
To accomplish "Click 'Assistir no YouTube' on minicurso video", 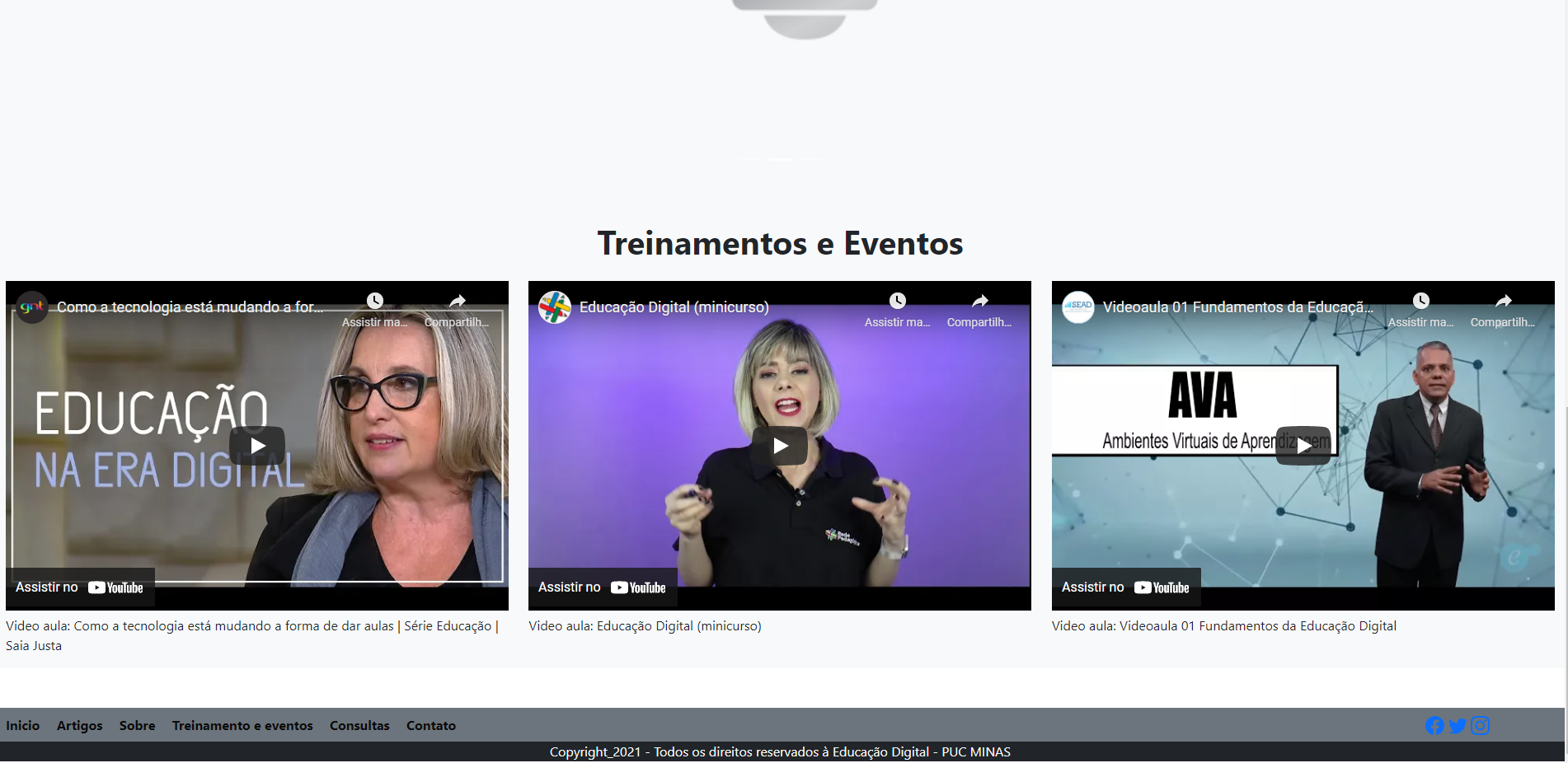I will [603, 587].
